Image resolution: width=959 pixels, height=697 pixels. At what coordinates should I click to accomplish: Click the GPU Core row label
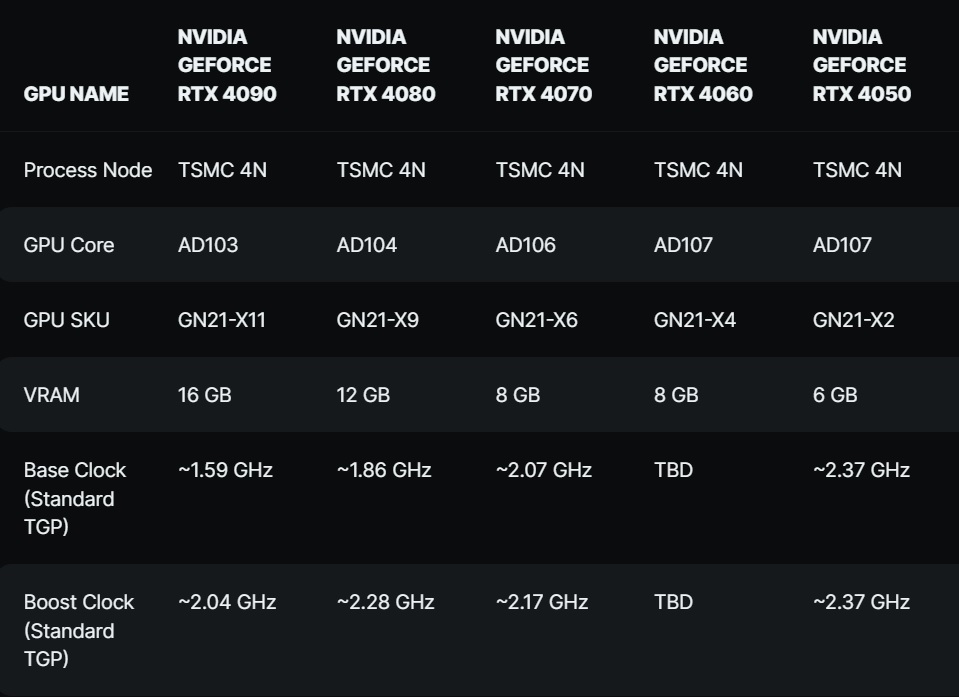[68, 245]
